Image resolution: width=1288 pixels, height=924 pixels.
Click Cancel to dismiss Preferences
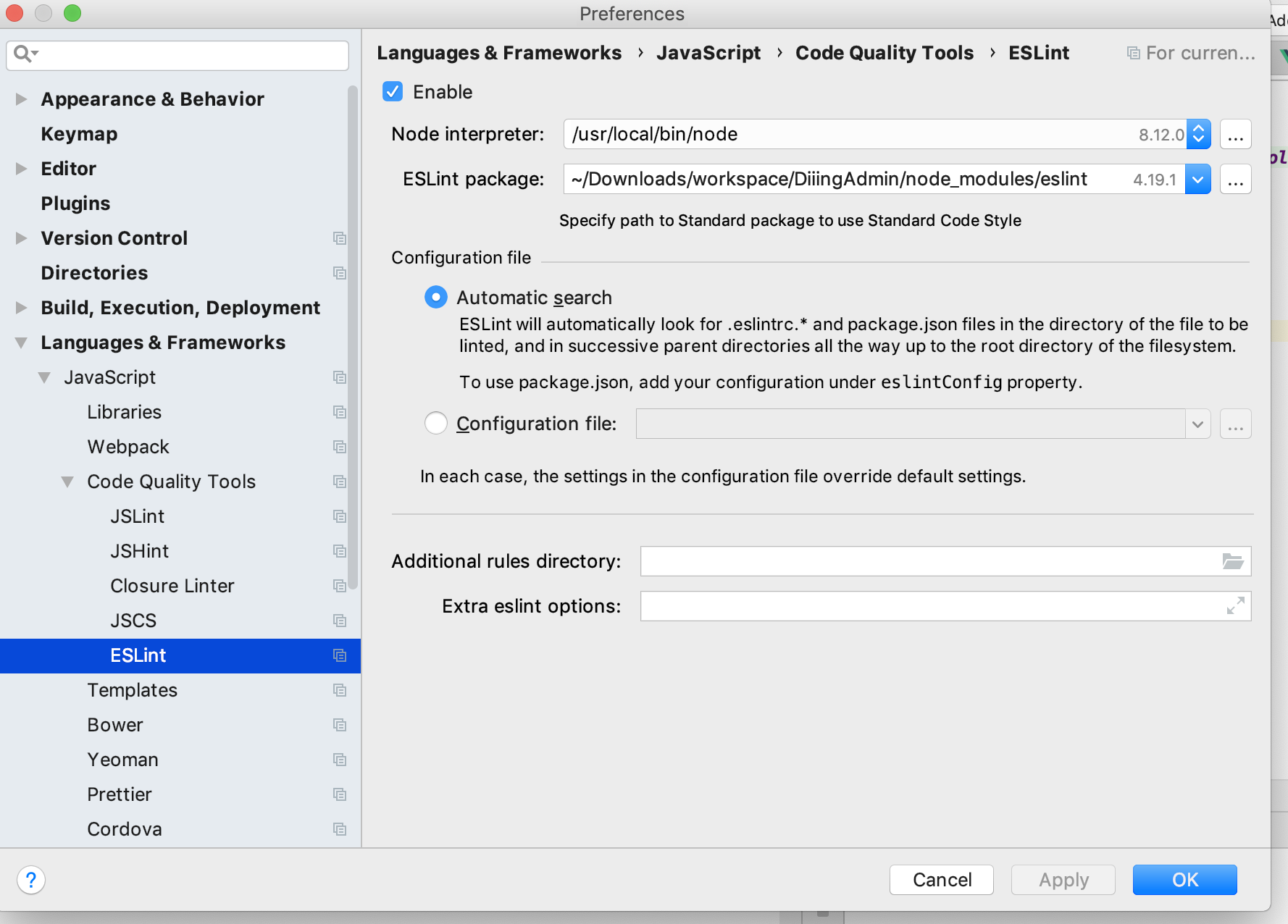pos(942,880)
